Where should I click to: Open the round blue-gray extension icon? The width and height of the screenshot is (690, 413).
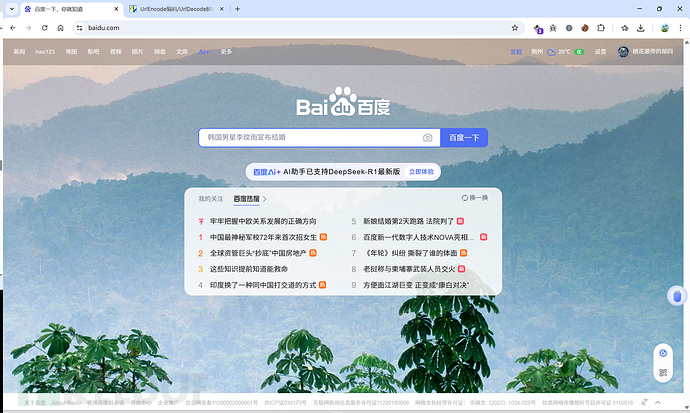click(569, 28)
